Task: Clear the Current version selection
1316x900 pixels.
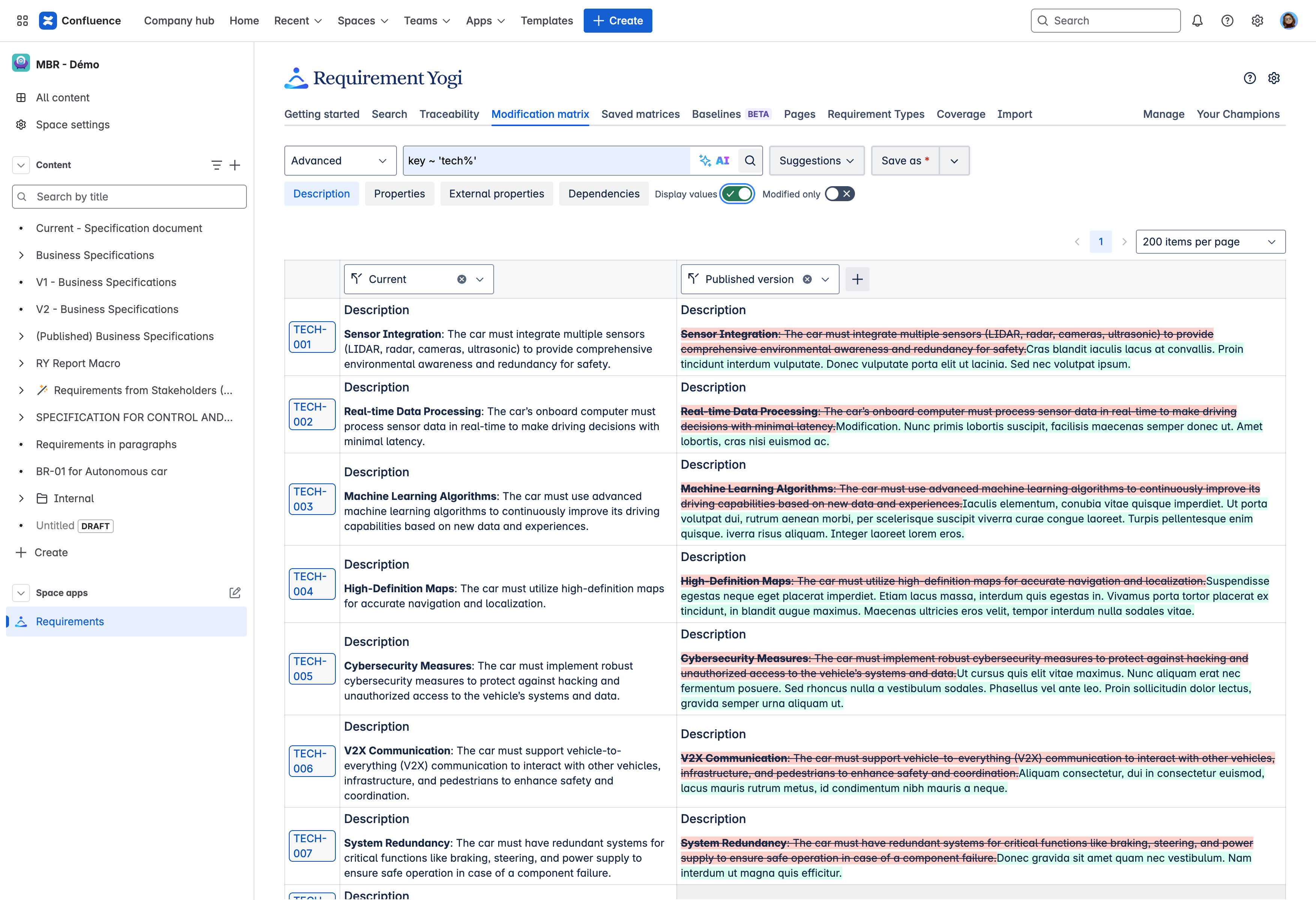Action: (461, 279)
